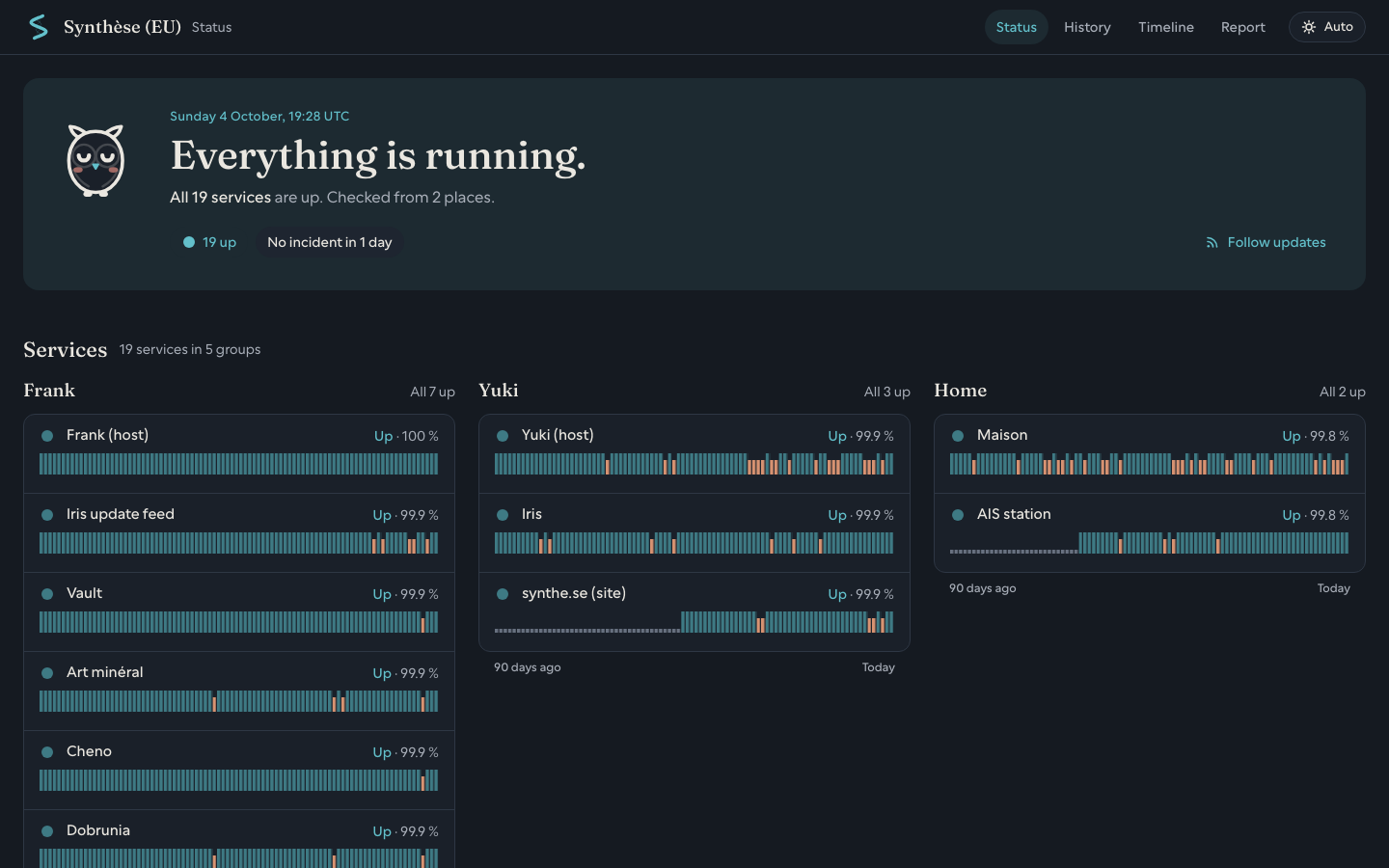Click the Iris service name in Yuki group

tap(531, 514)
